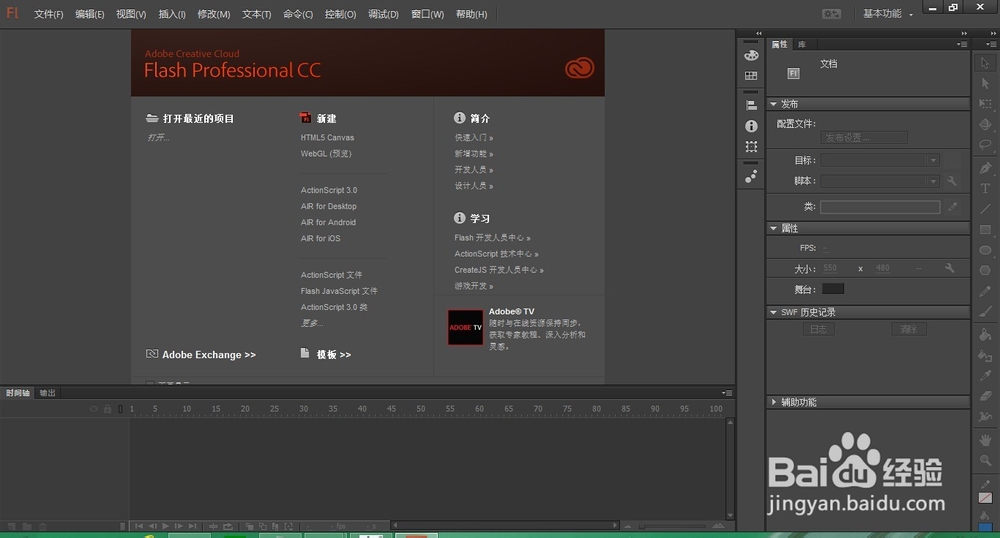Create new HTML5 Canvas document
The width and height of the screenshot is (1000, 538).
[x=327, y=138]
